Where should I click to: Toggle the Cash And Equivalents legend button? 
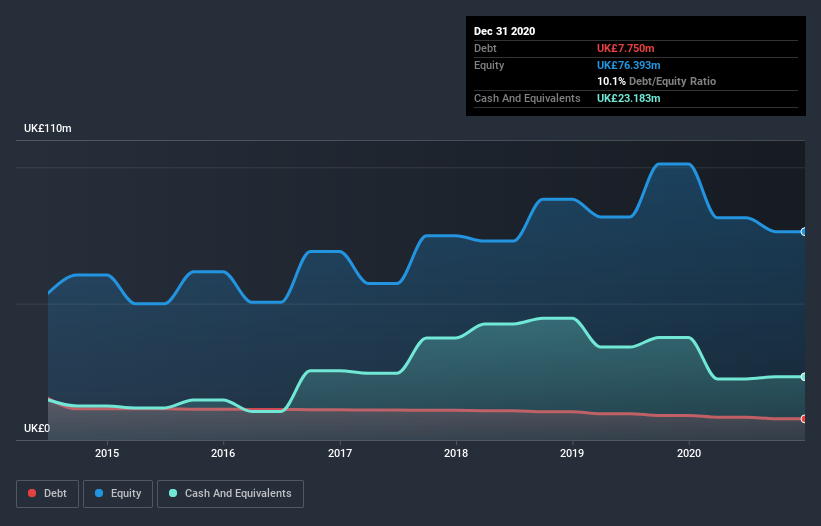tap(230, 494)
